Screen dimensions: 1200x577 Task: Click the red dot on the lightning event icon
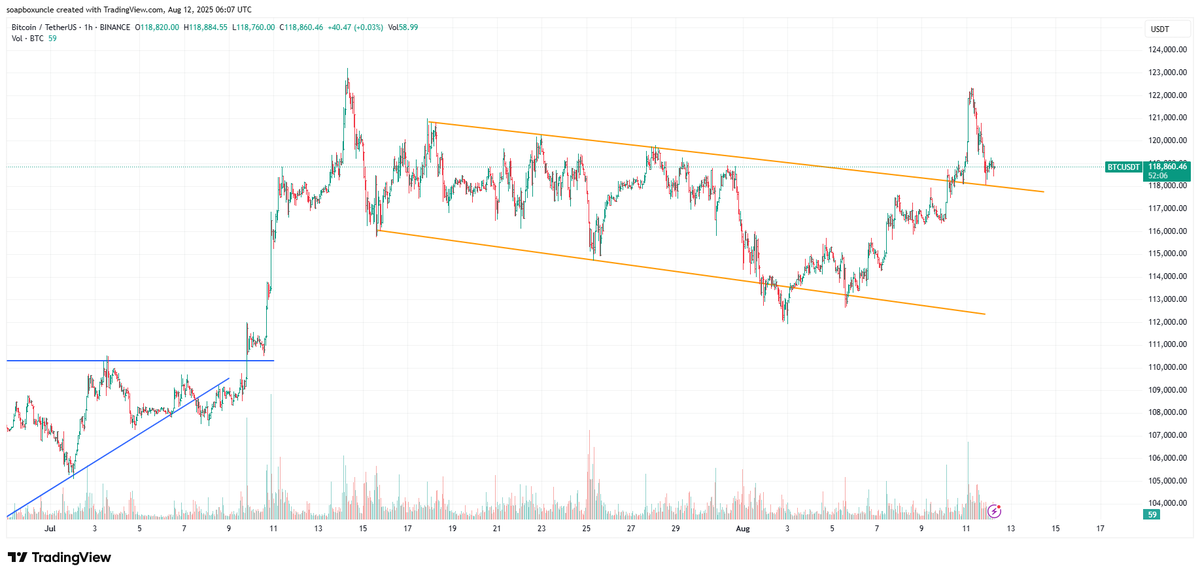[x=999, y=506]
